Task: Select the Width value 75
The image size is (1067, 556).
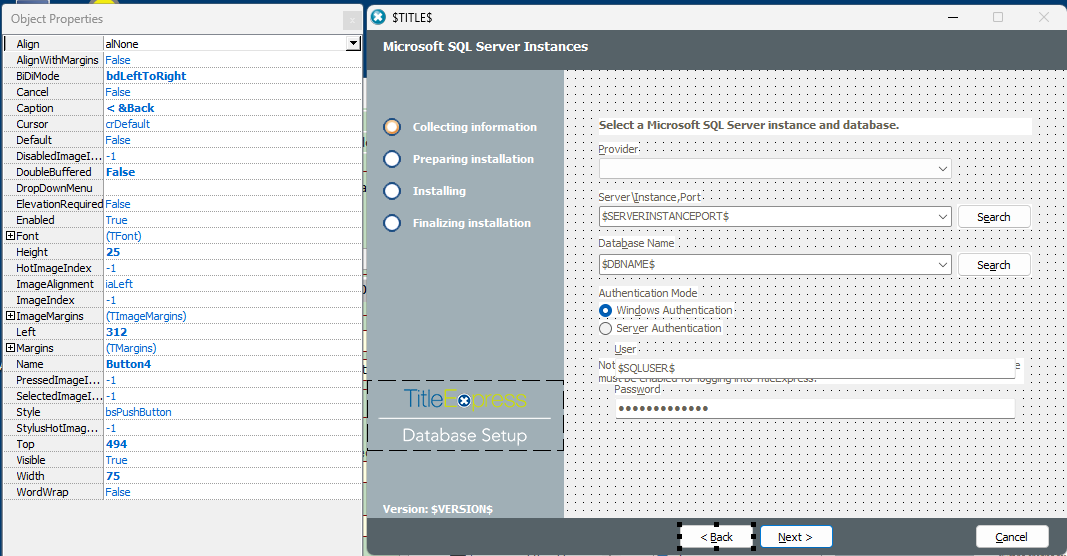Action: tap(113, 476)
